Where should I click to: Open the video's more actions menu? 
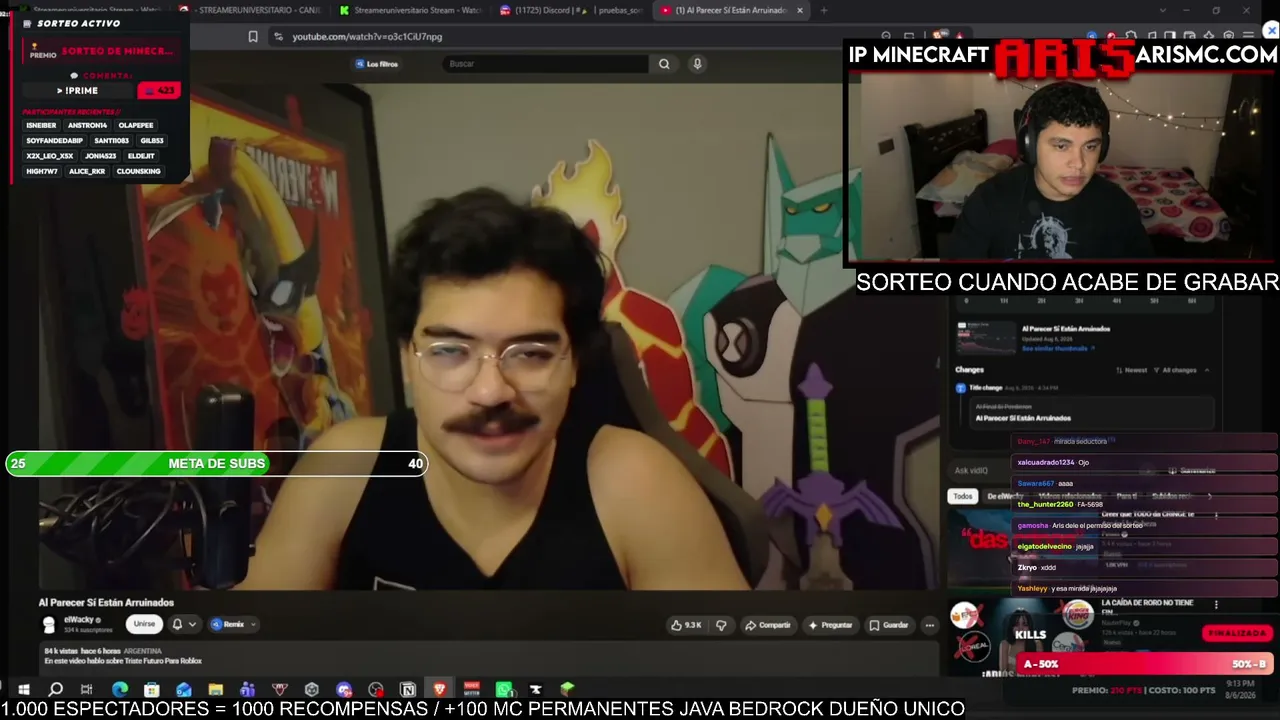929,625
